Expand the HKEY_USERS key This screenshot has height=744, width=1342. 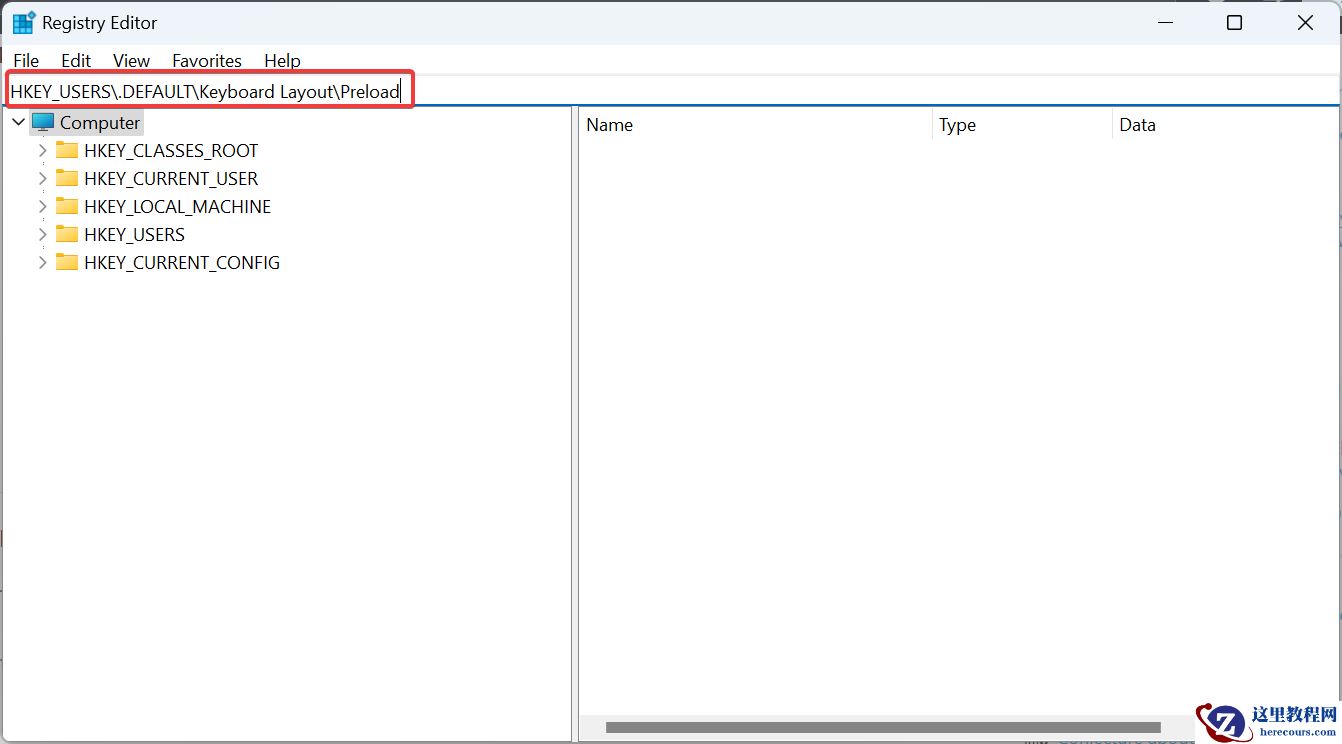pos(42,235)
